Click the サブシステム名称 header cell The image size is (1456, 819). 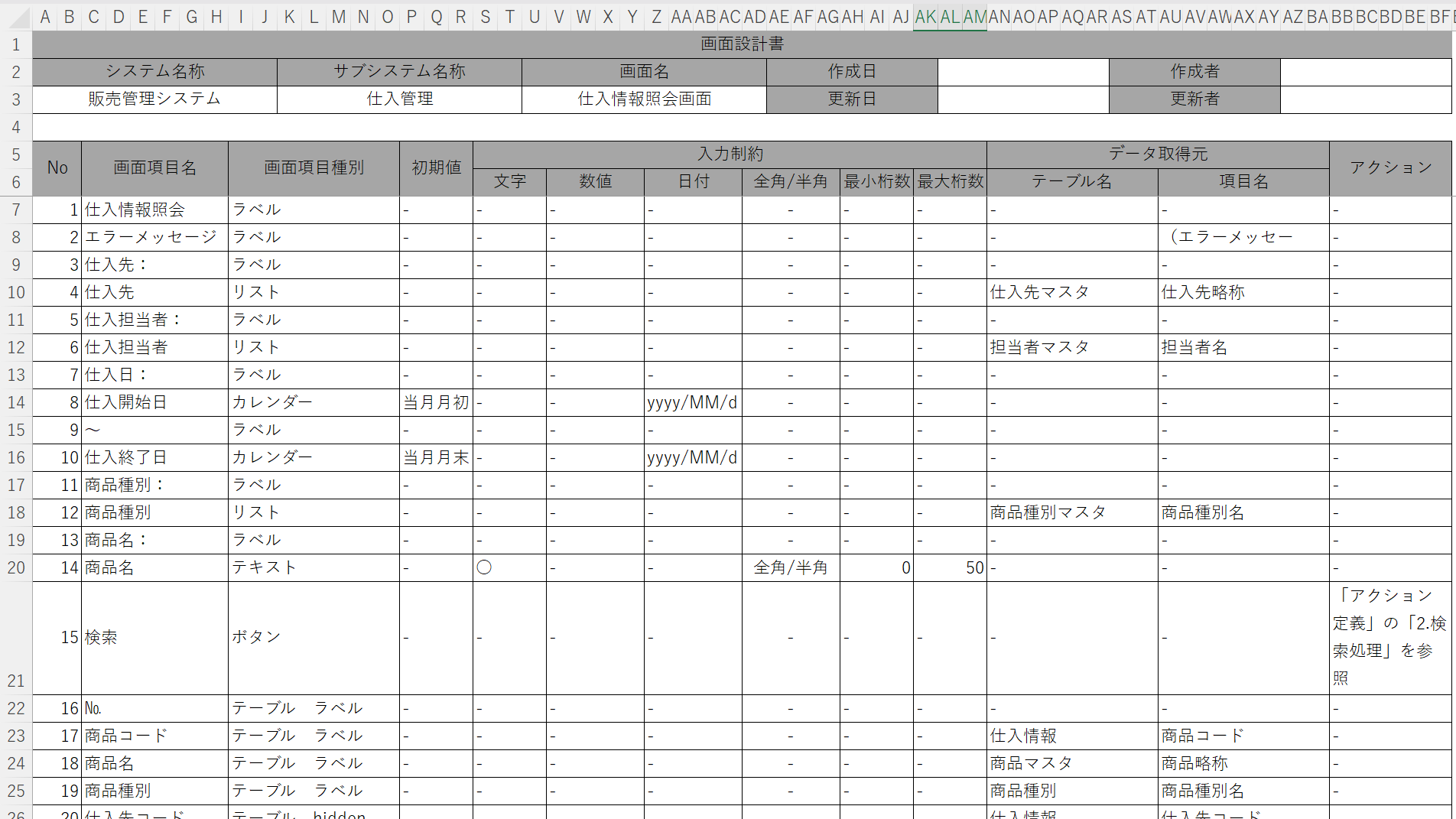coord(399,72)
